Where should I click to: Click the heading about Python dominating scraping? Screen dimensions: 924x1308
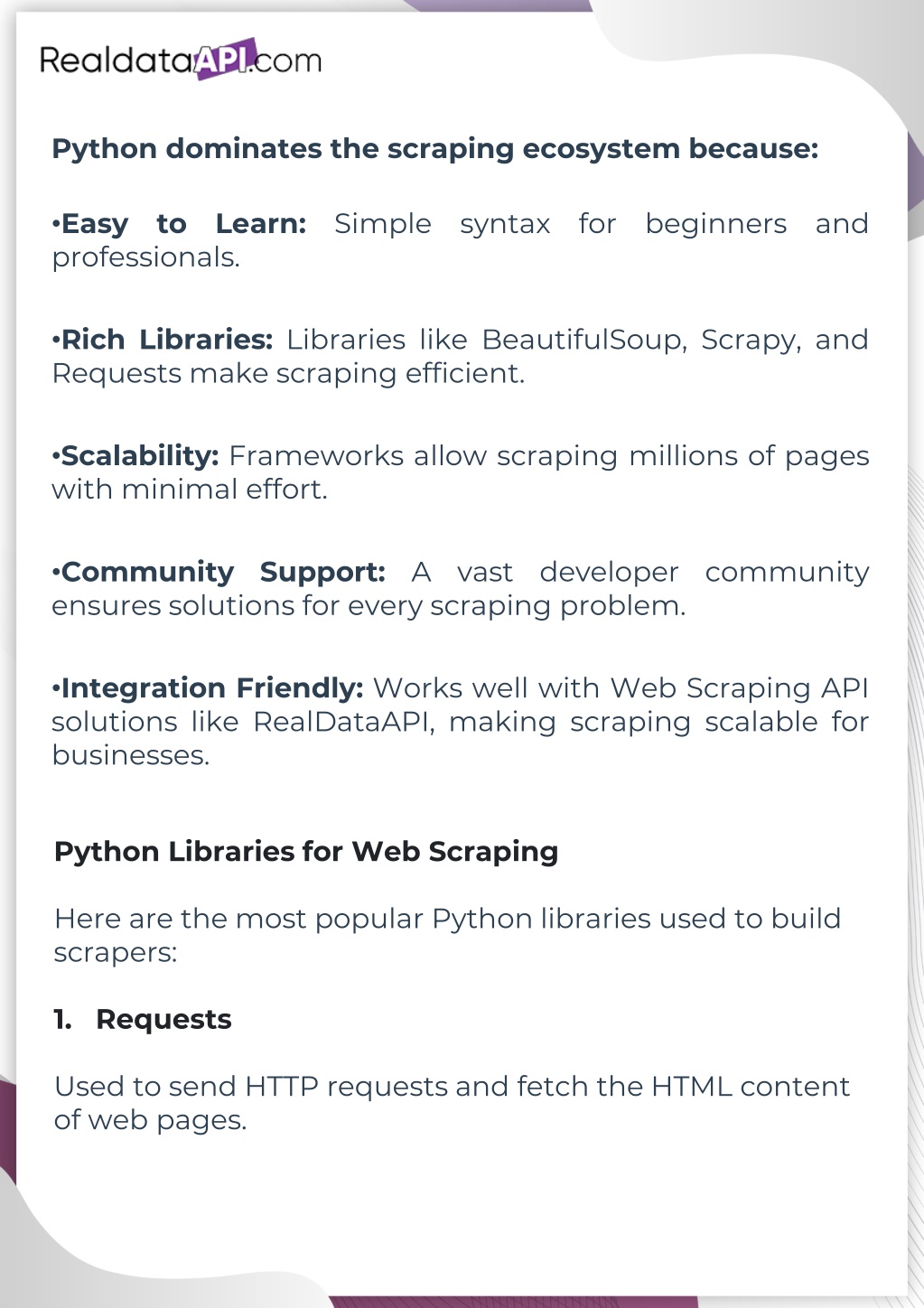click(x=434, y=148)
